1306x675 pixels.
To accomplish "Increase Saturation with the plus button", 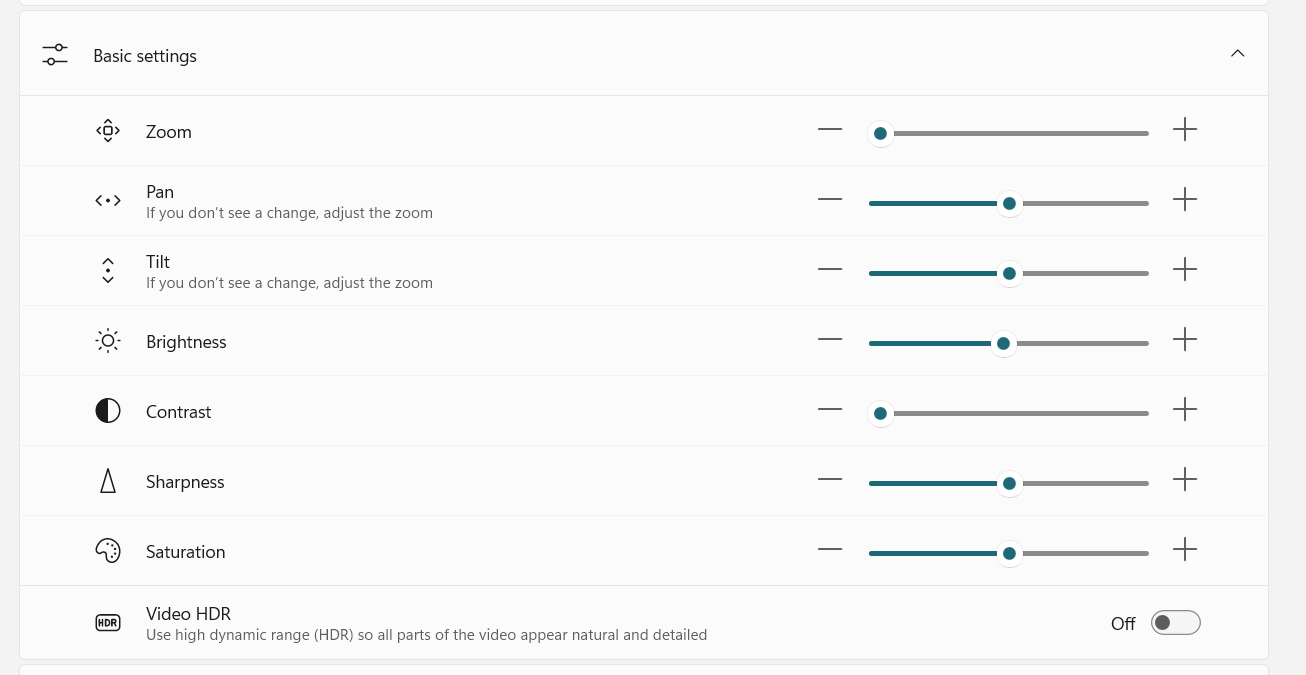I will (1185, 549).
